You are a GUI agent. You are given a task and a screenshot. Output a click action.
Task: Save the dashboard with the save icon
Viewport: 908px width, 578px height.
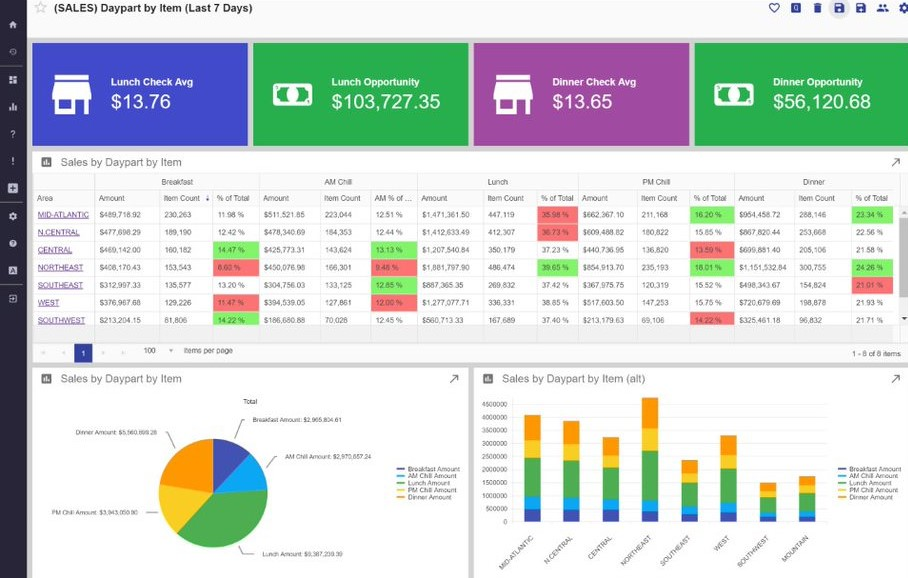(x=839, y=9)
